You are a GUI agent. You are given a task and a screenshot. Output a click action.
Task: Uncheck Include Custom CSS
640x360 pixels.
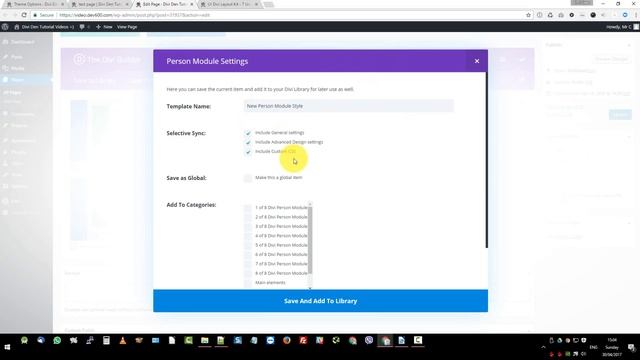(x=248, y=152)
